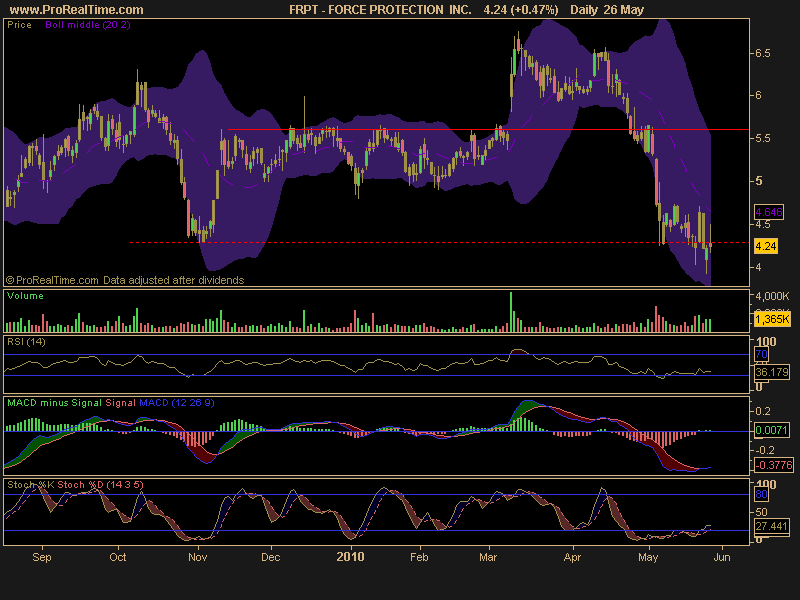Click the -0.3776 MACD value tag
800x600 pixels.
click(774, 465)
